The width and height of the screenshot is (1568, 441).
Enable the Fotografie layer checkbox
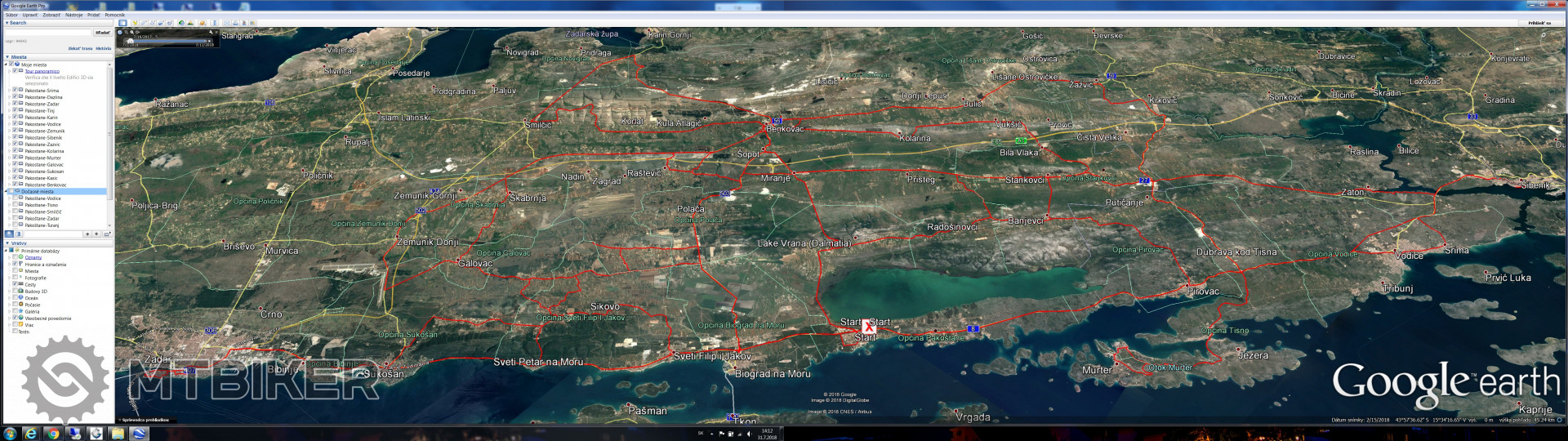point(15,278)
